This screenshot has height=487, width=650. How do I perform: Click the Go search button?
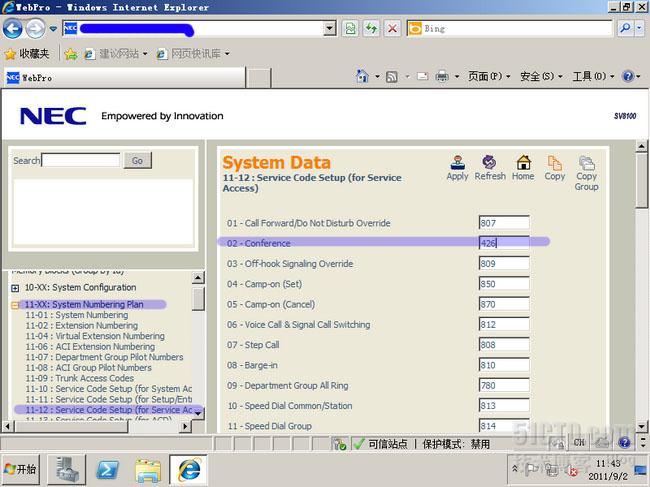pos(137,160)
